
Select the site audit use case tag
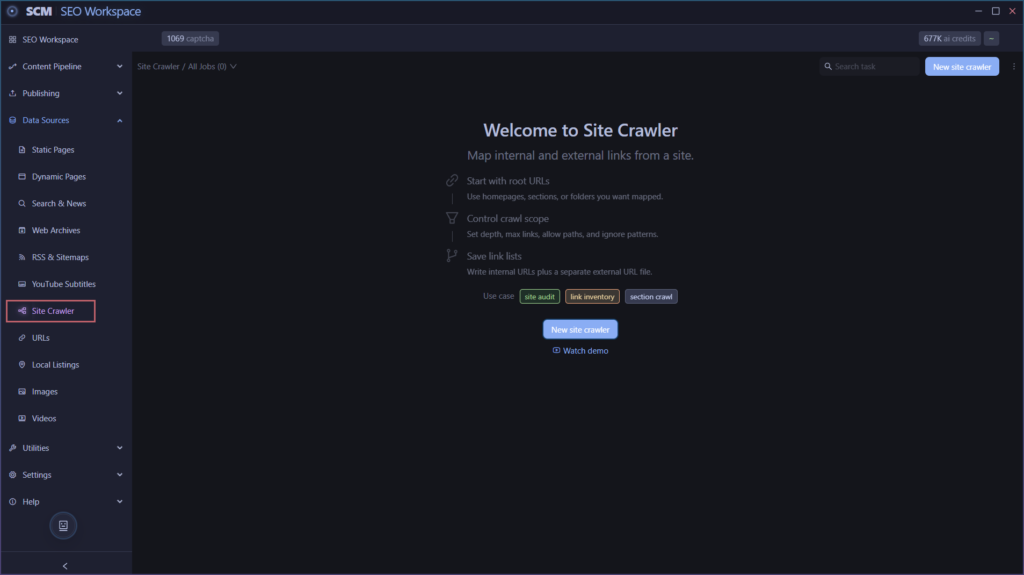(539, 297)
